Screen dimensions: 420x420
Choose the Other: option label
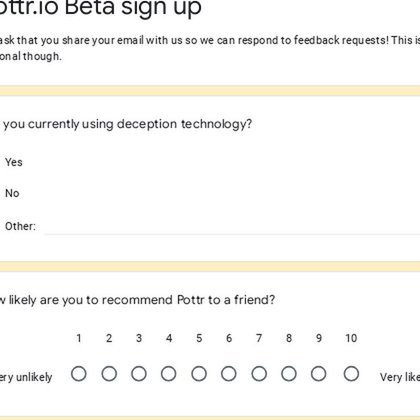coord(20,226)
